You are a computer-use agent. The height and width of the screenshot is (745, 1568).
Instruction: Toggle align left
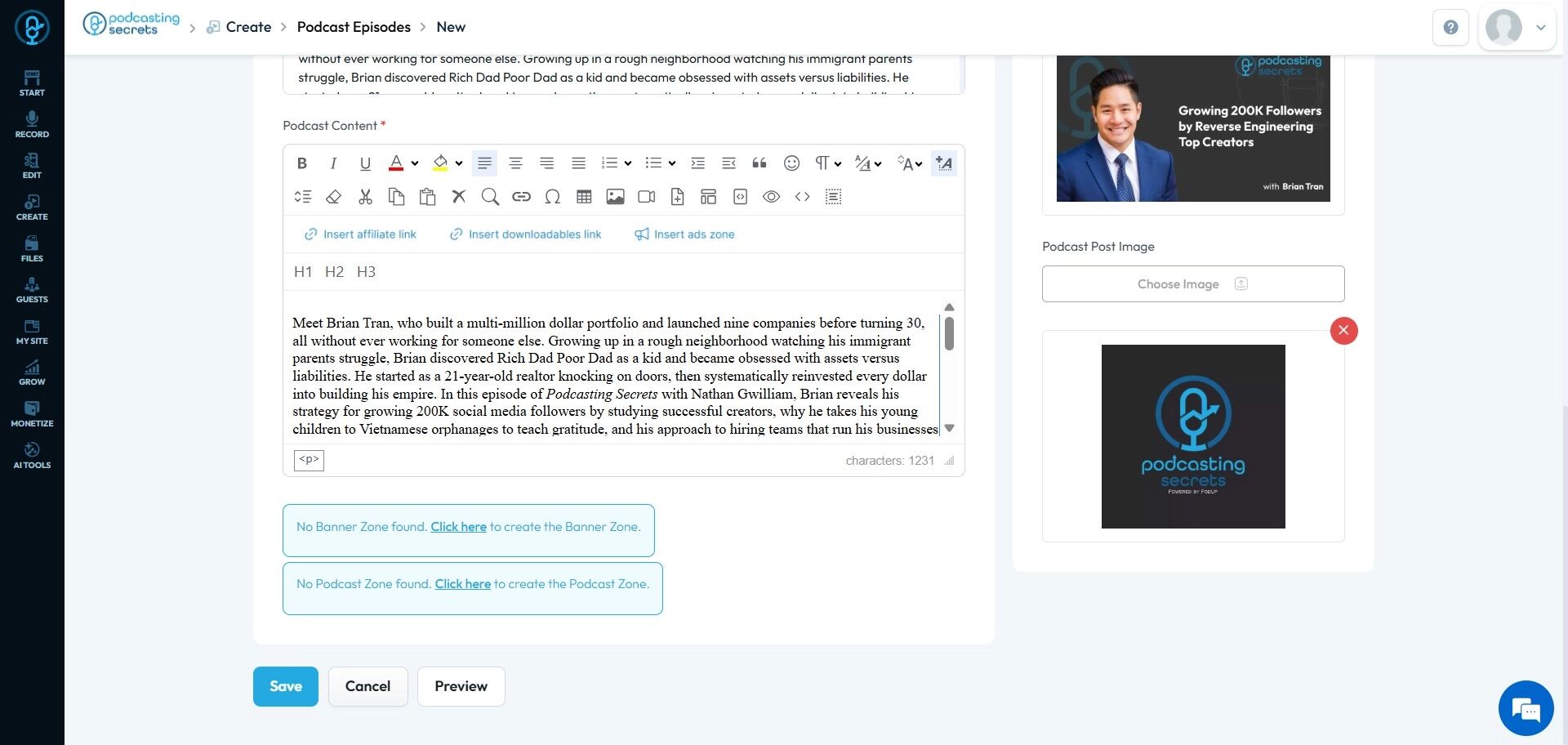coord(484,163)
